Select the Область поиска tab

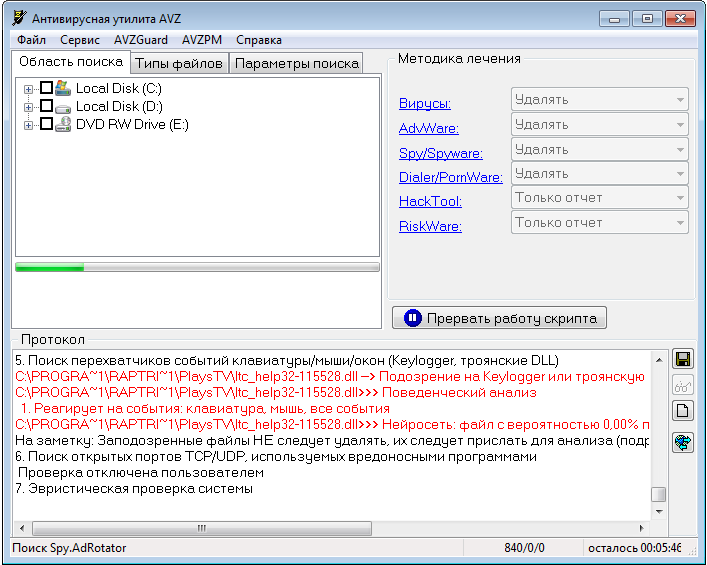pos(71,62)
